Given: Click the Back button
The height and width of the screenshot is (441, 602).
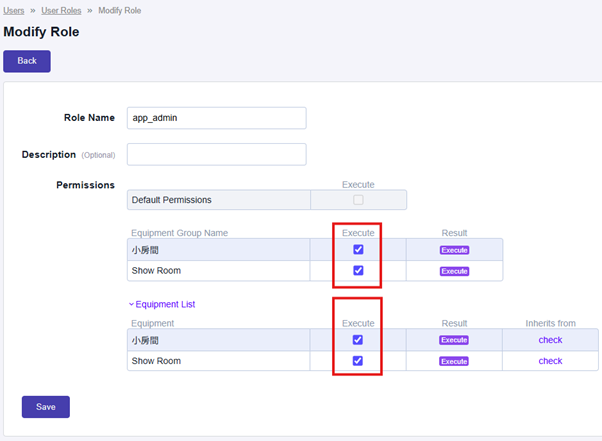Looking at the screenshot, I should [27, 61].
